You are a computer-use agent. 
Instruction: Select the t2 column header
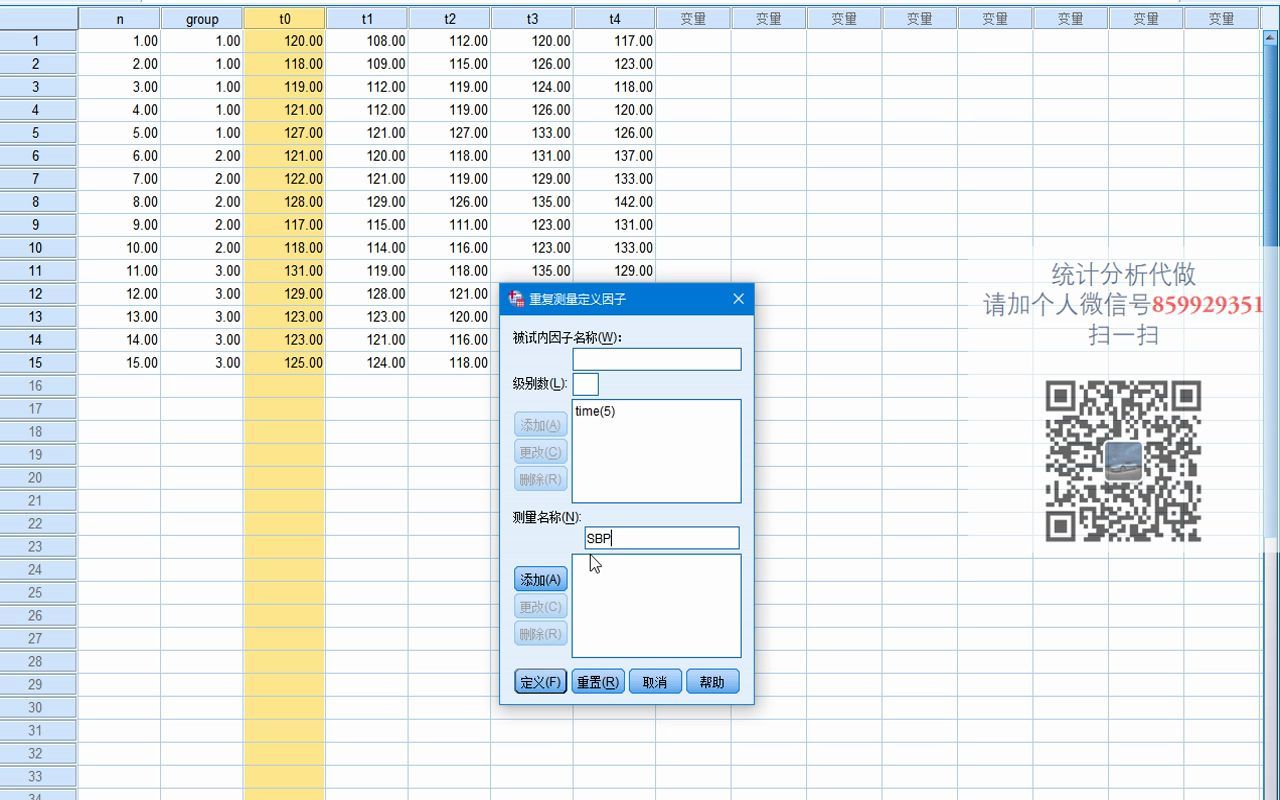click(x=450, y=19)
